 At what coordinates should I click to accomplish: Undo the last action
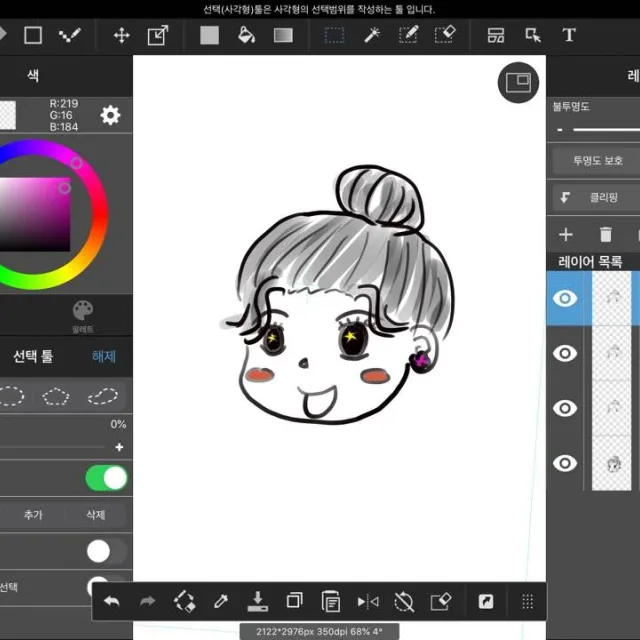(112, 601)
